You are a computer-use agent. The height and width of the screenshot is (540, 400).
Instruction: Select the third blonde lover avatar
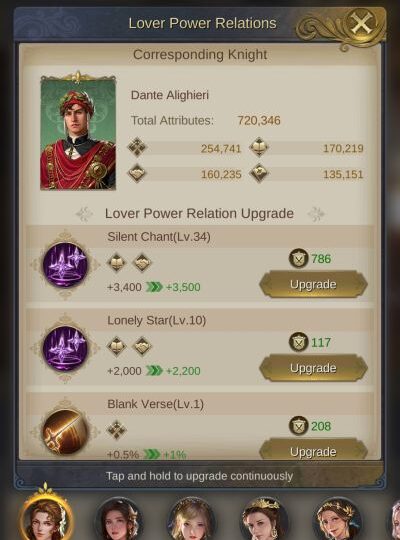click(192, 519)
